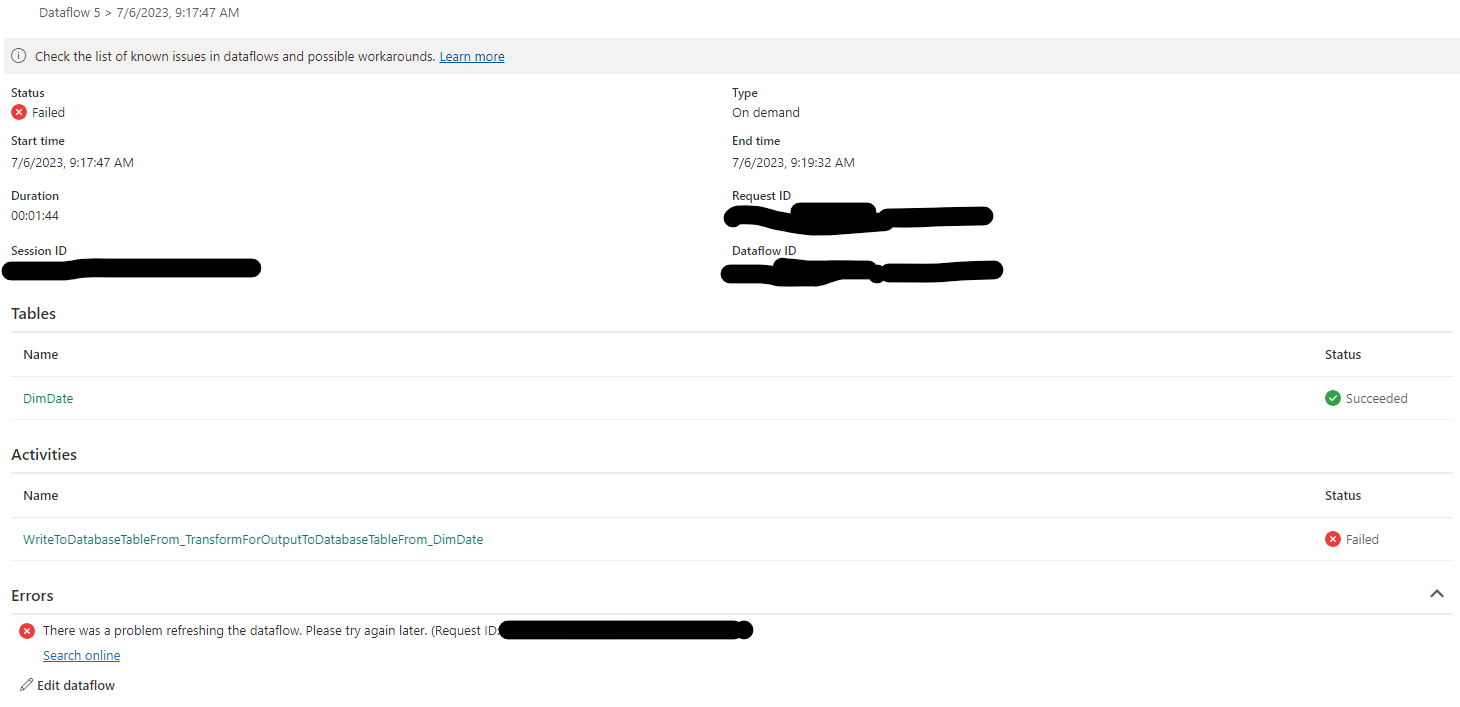Click the Status column header in Tables
The image size is (1460, 707).
coord(1343,355)
